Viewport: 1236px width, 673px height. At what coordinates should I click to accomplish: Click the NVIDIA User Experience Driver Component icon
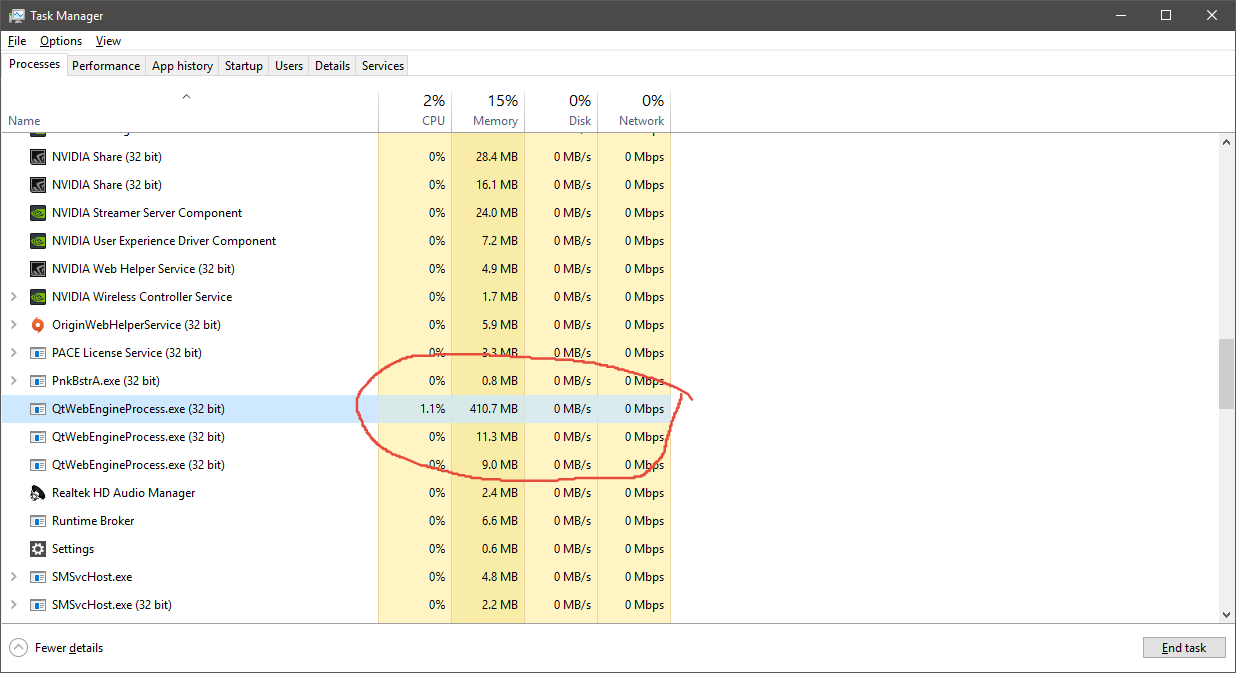click(37, 240)
